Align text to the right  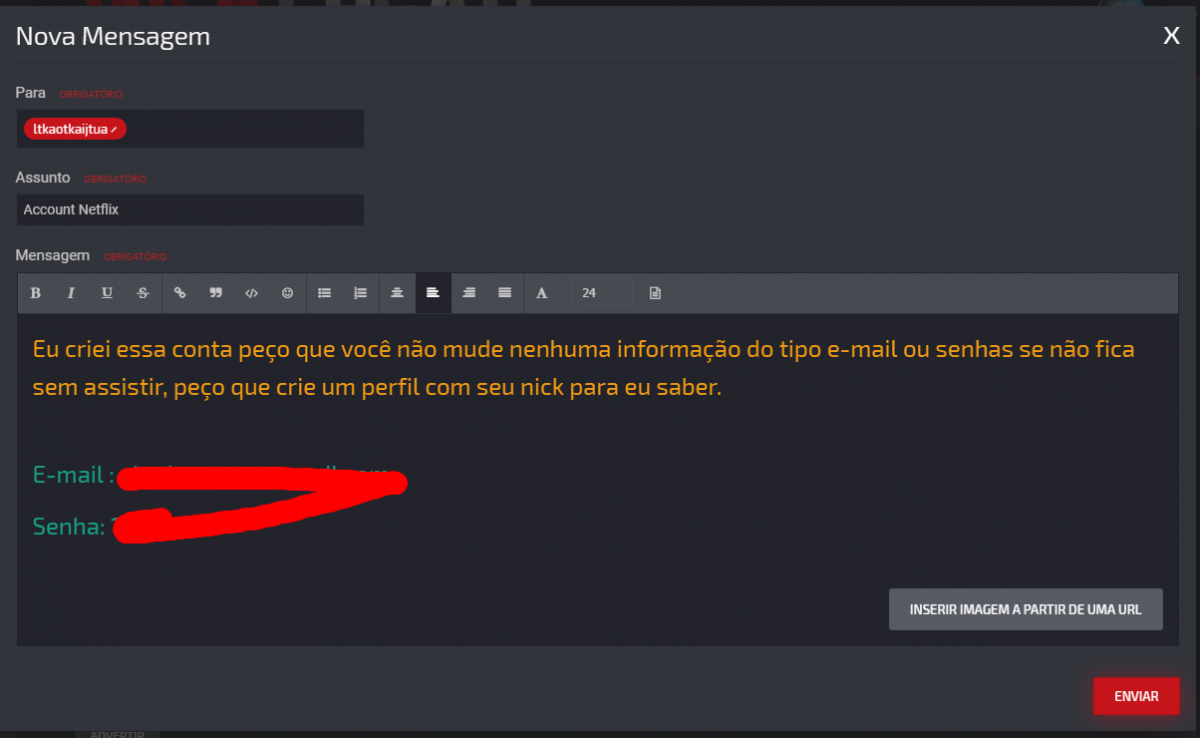469,293
